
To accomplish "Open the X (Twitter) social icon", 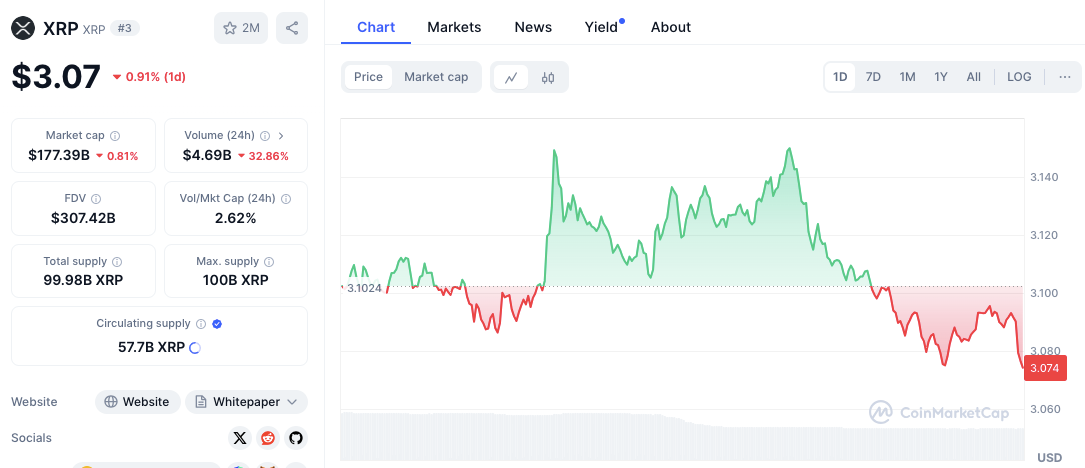I will point(239,438).
